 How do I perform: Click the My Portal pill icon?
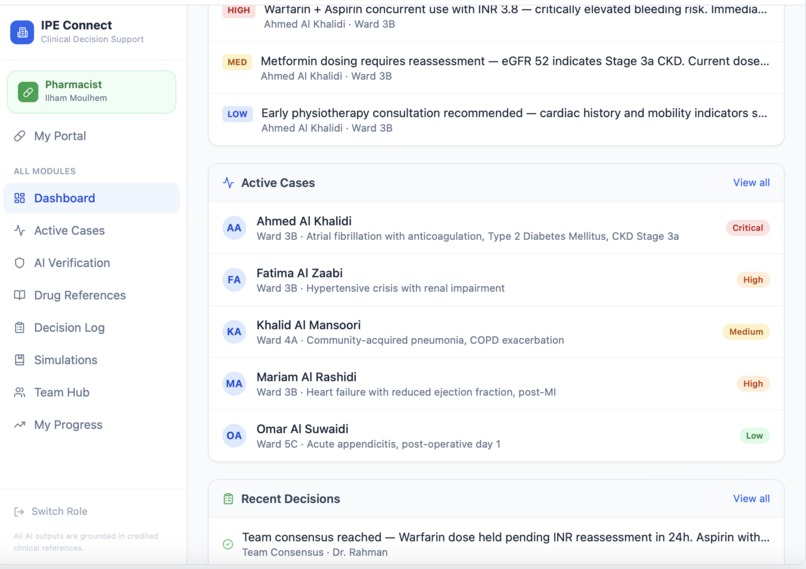[x=20, y=136]
